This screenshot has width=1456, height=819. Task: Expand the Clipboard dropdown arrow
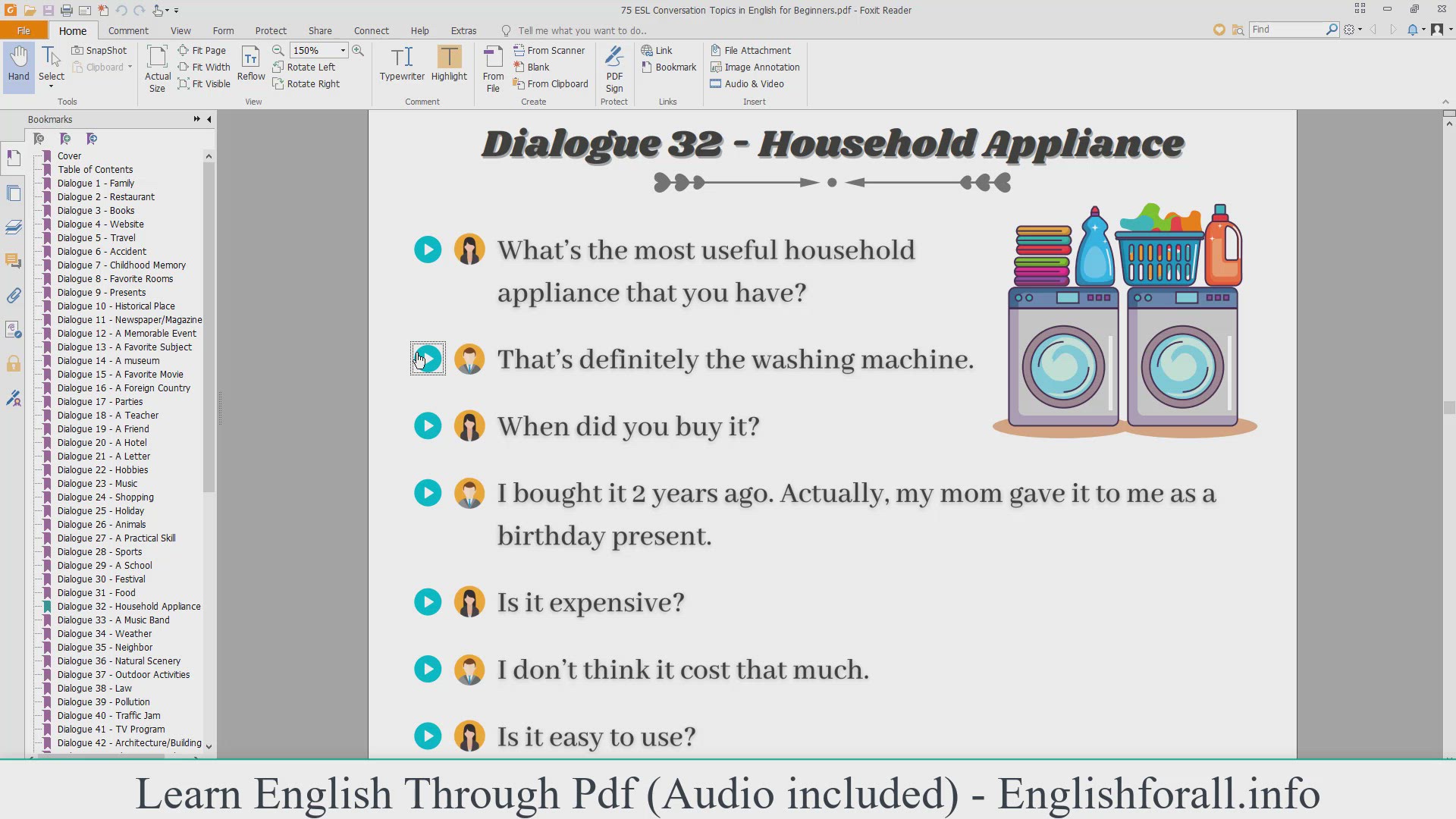pos(130,67)
